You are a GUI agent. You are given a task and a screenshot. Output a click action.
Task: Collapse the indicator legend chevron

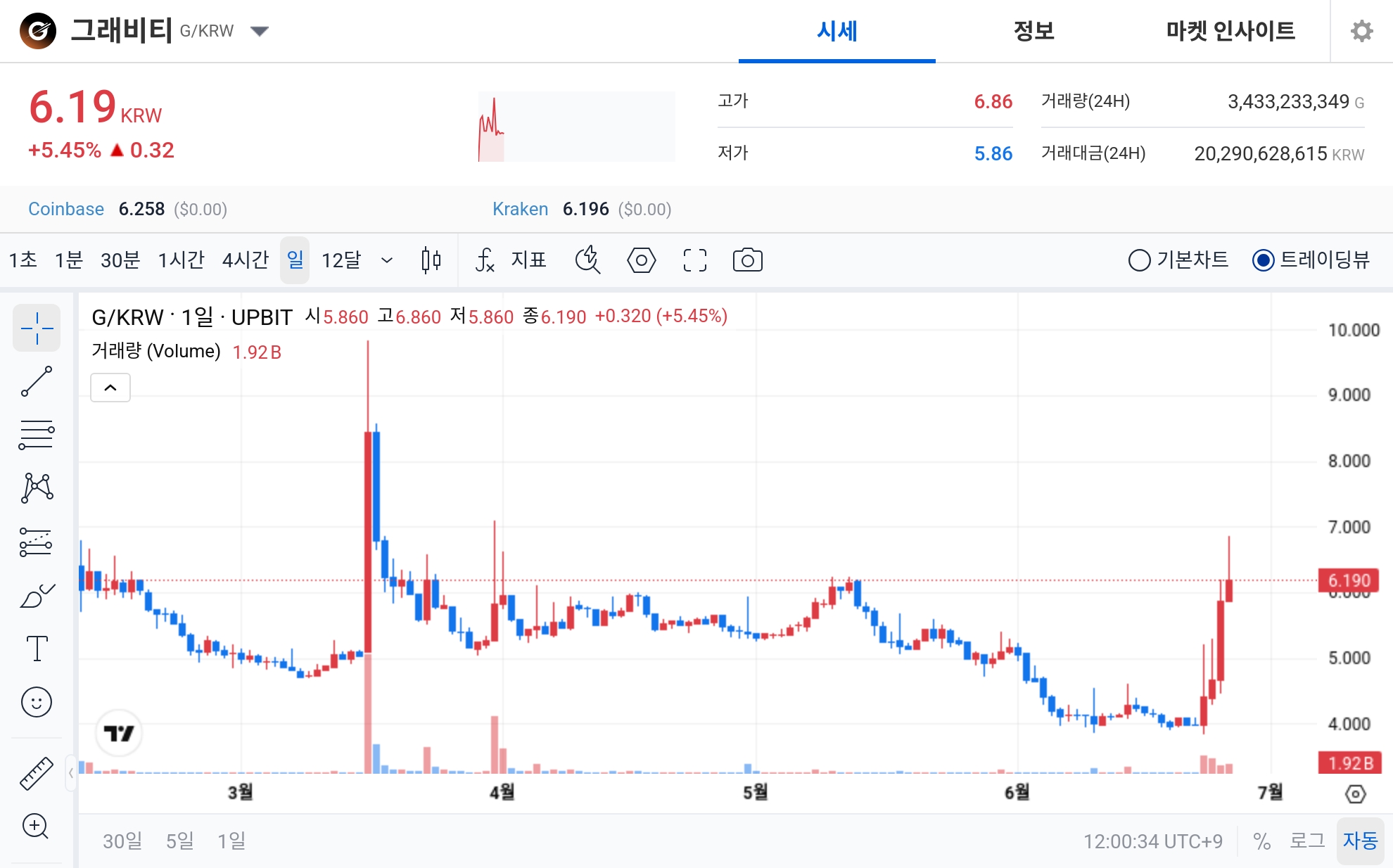click(x=110, y=388)
